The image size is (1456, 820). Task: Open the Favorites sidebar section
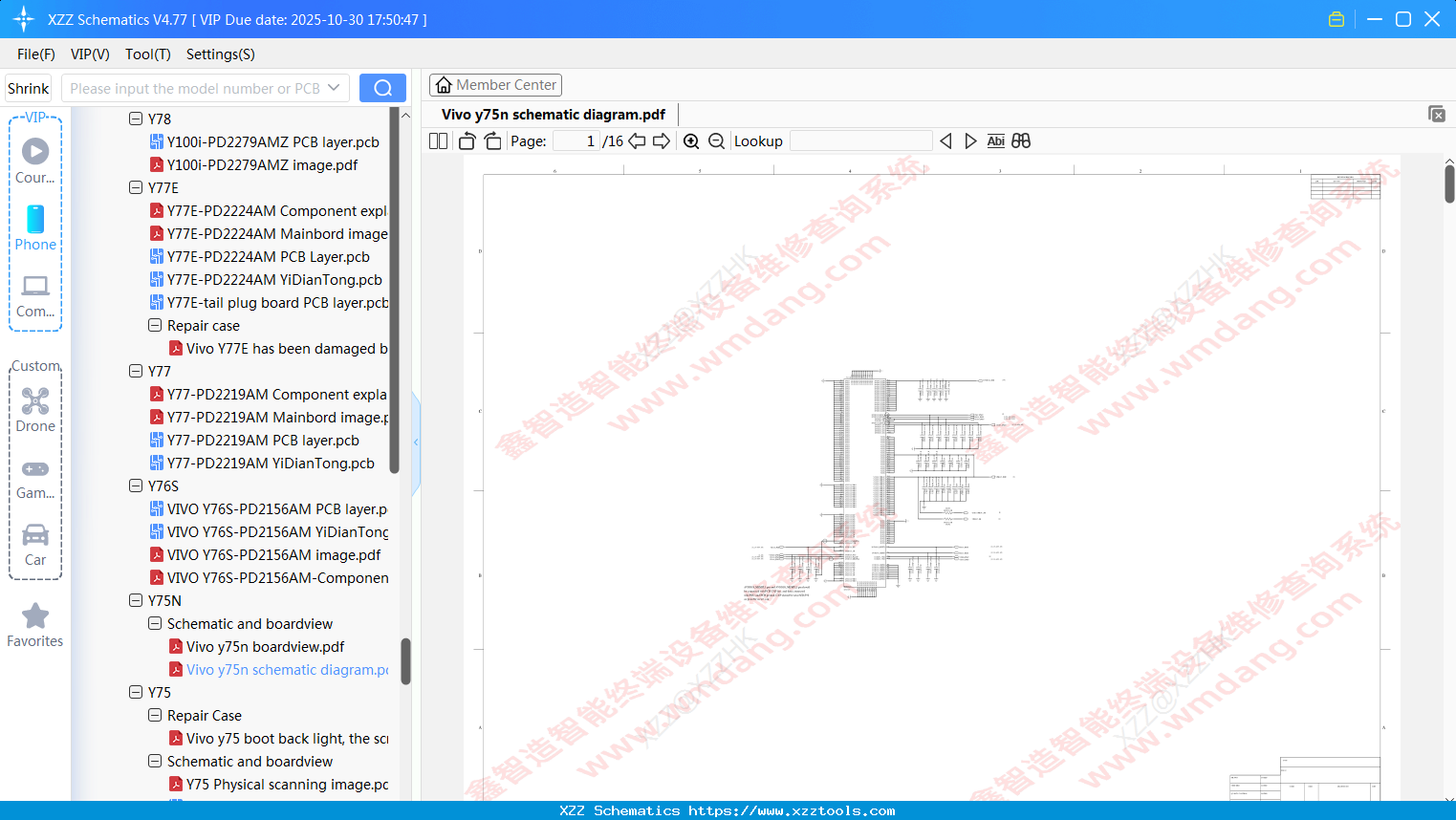pyautogui.click(x=35, y=626)
